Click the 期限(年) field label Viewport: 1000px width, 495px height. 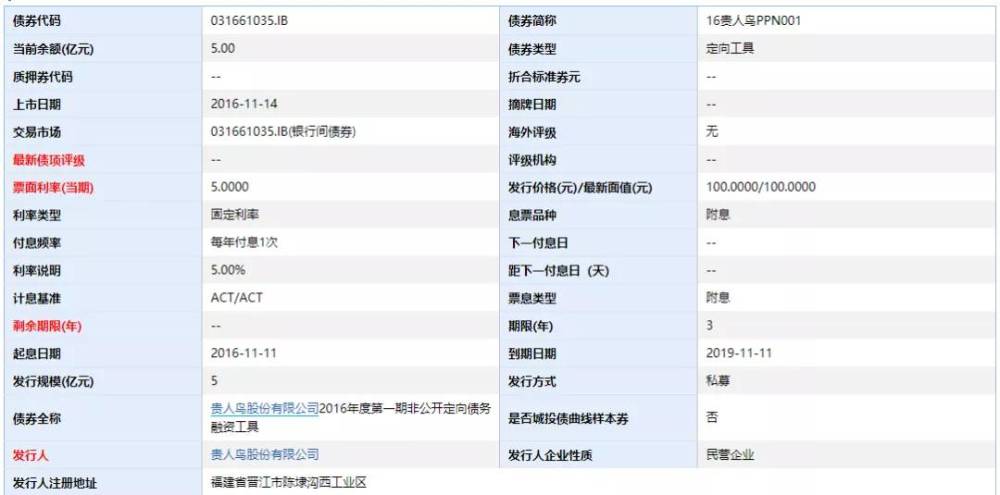pyautogui.click(x=530, y=327)
